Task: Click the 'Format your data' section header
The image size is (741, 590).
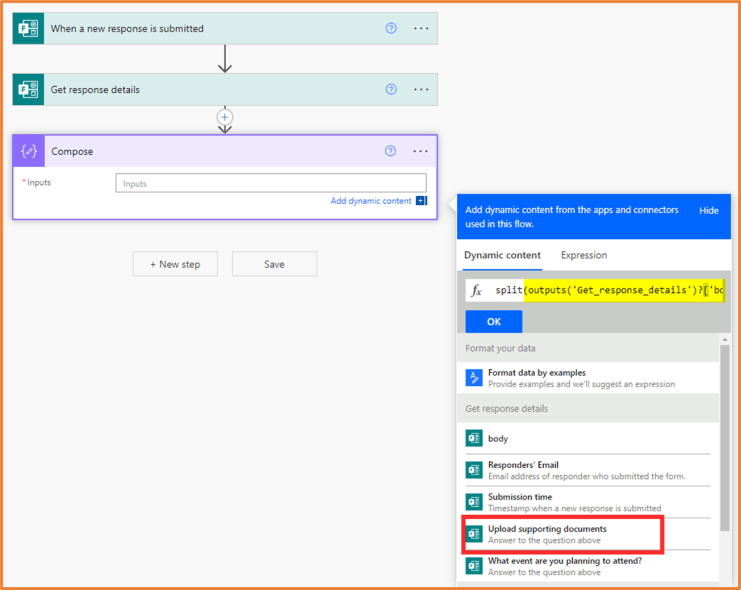Action: (x=588, y=348)
